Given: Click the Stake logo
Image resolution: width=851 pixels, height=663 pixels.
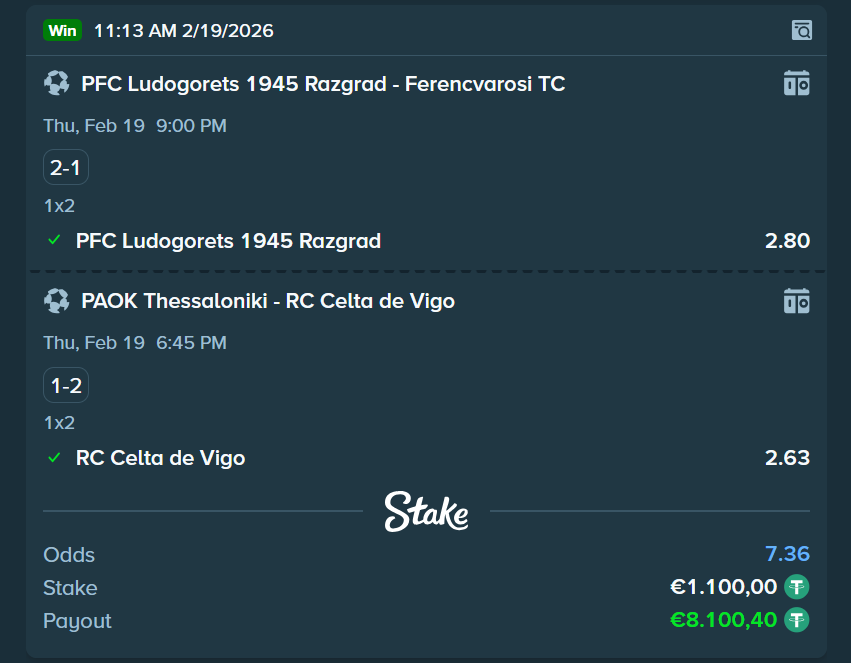Looking at the screenshot, I should [x=426, y=511].
